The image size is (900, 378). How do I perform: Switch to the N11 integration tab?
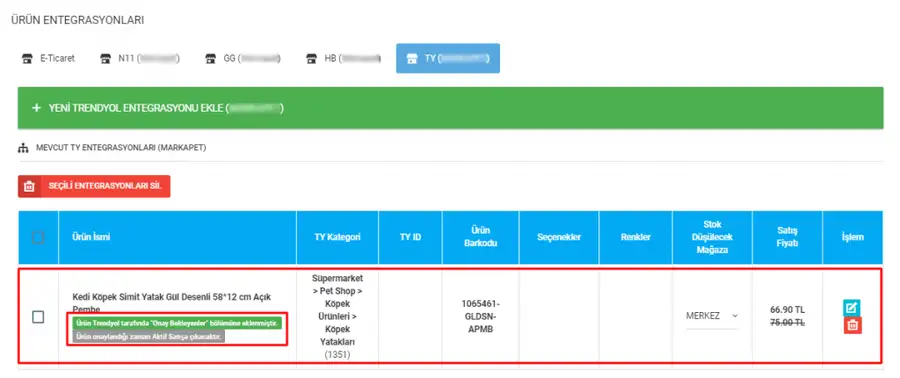140,59
